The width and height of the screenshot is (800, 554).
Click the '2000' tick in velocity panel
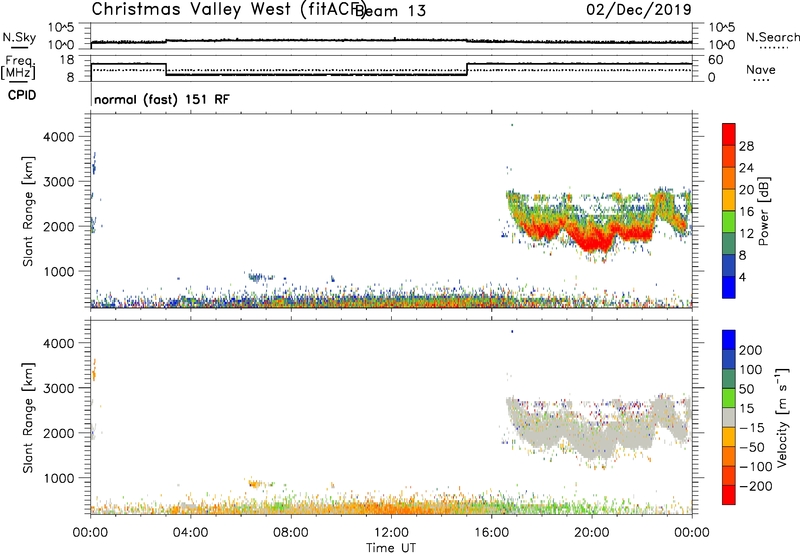[58, 433]
